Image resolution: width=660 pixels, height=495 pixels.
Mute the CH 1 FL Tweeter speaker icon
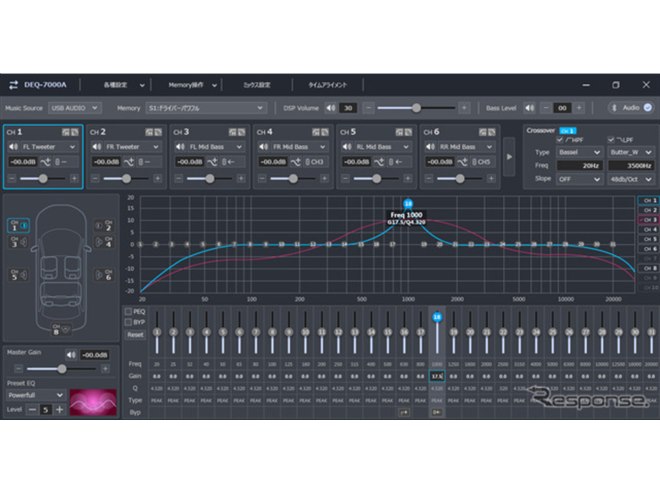[x=13, y=147]
